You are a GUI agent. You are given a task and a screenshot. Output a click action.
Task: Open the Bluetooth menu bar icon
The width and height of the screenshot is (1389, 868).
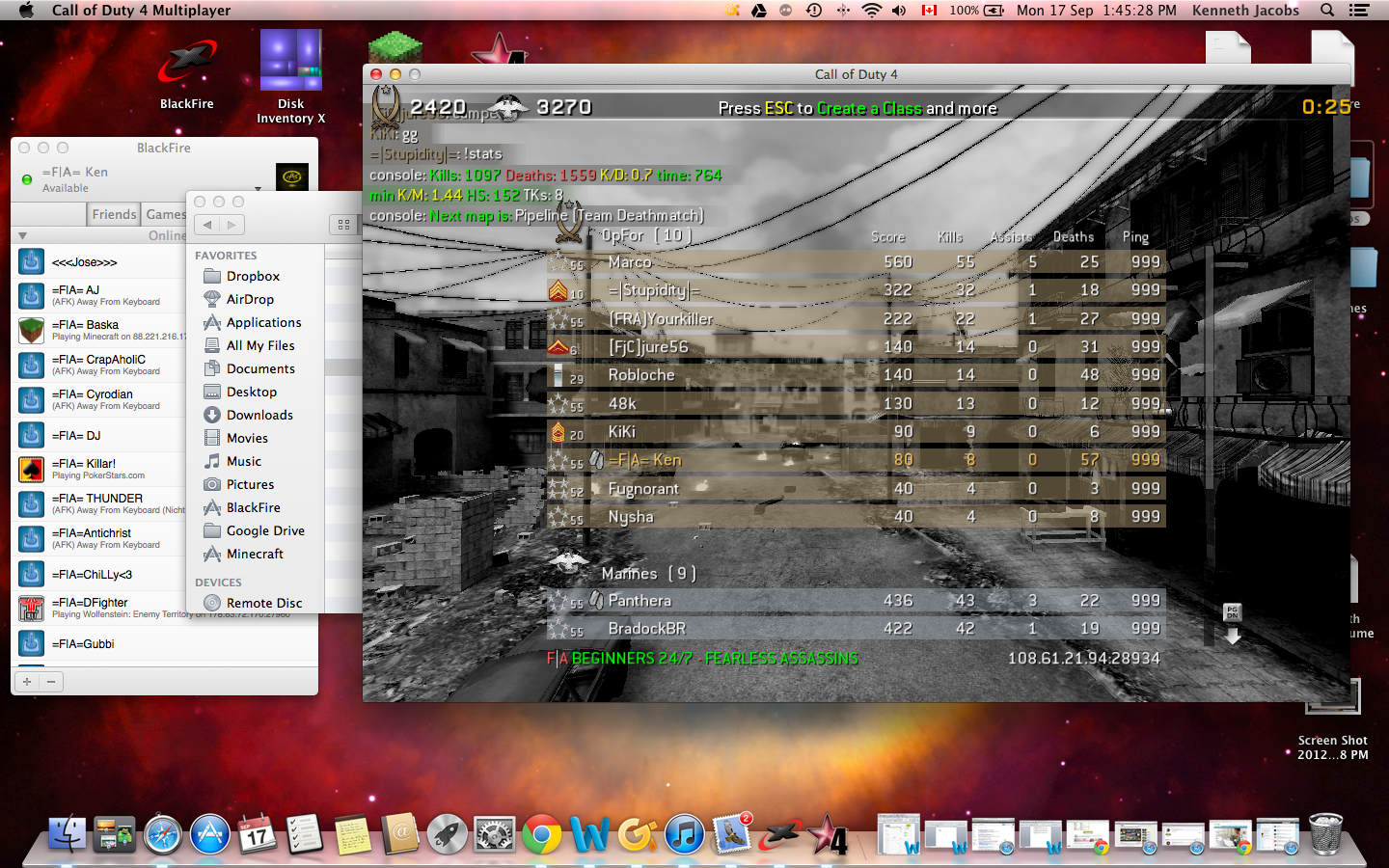coord(843,11)
